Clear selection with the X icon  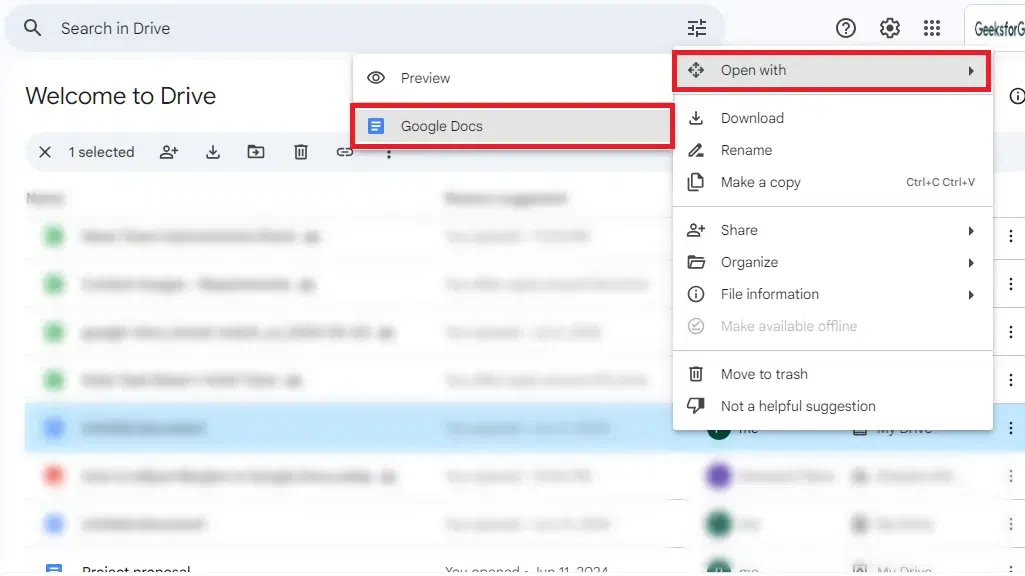pyautogui.click(x=44, y=152)
